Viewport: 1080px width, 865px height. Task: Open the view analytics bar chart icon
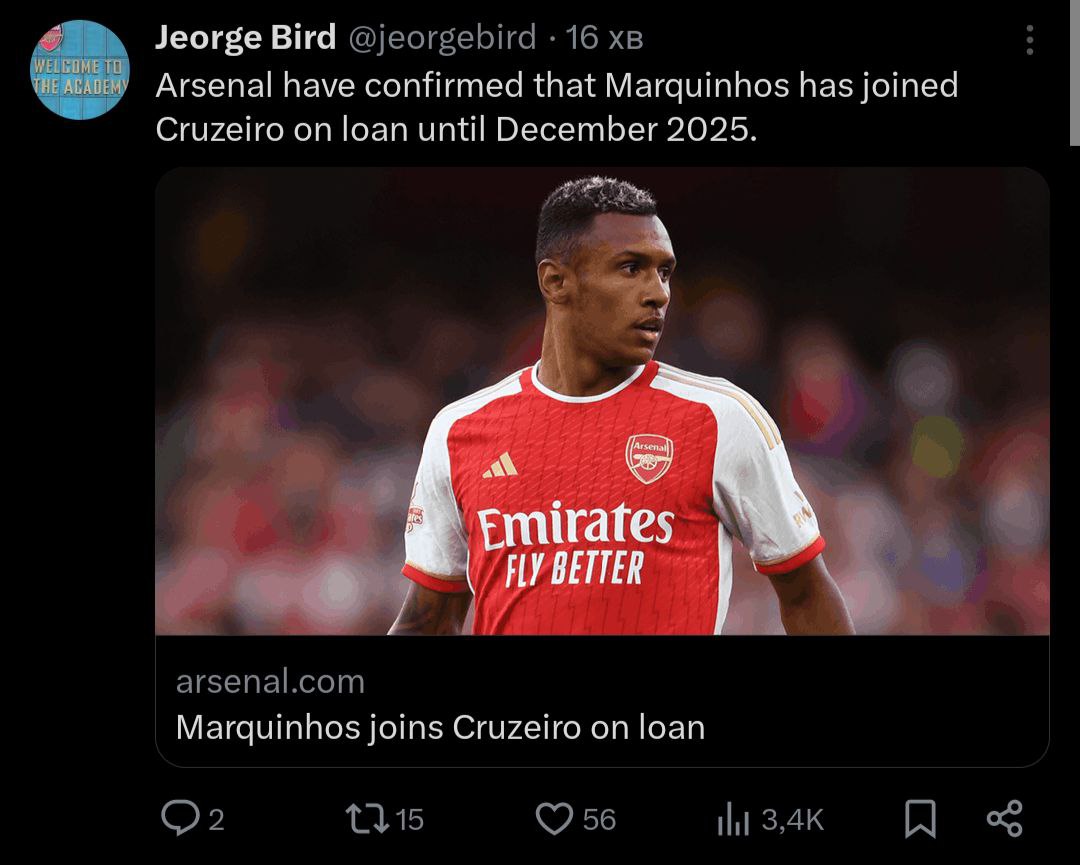tap(733, 821)
